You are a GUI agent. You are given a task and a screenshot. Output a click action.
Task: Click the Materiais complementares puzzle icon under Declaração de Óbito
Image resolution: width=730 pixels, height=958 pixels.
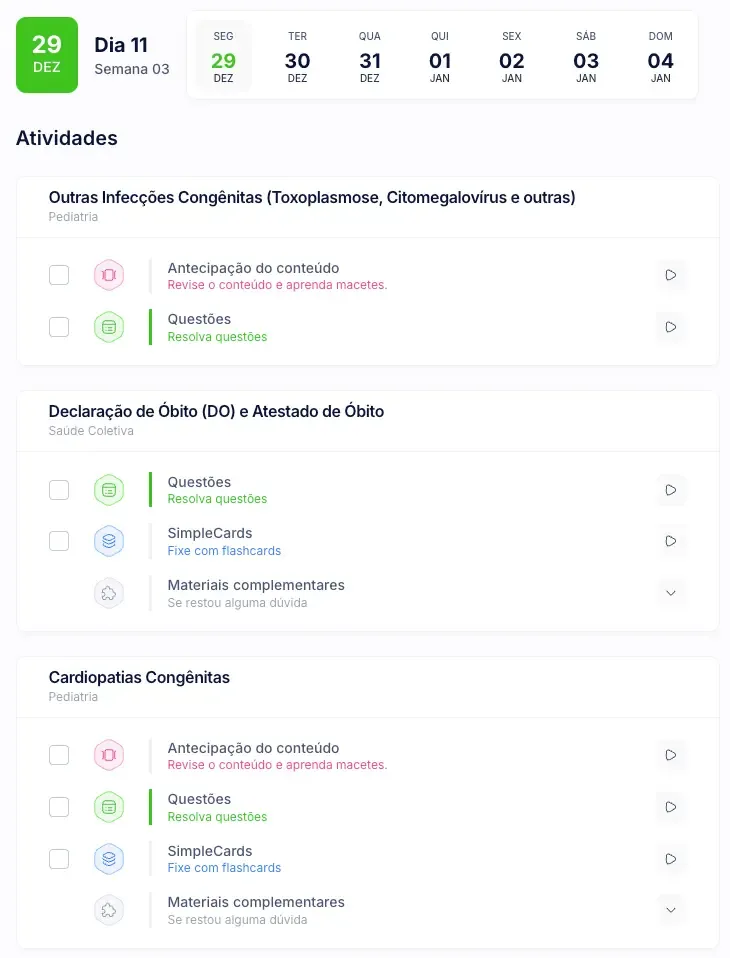109,593
